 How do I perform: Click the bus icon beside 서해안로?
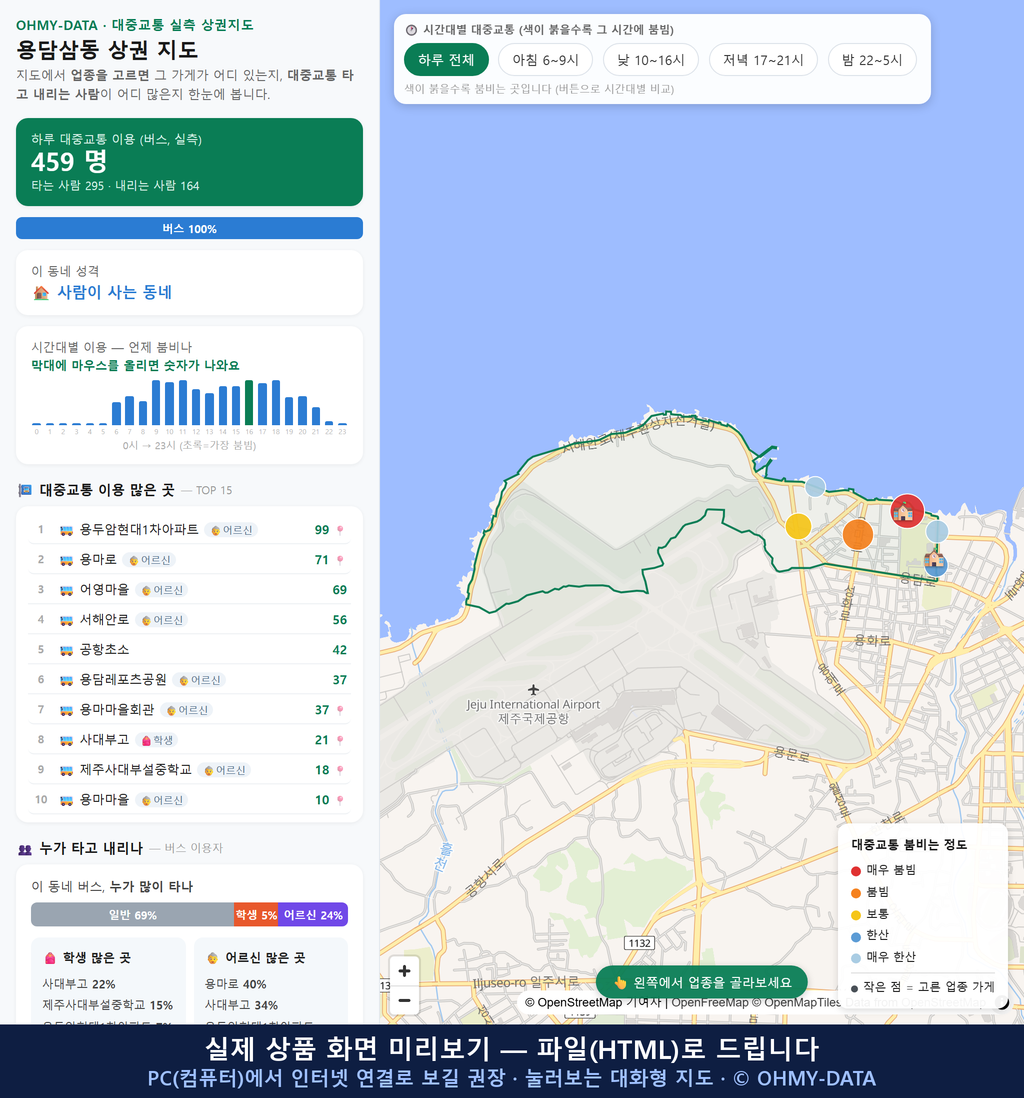[66, 620]
